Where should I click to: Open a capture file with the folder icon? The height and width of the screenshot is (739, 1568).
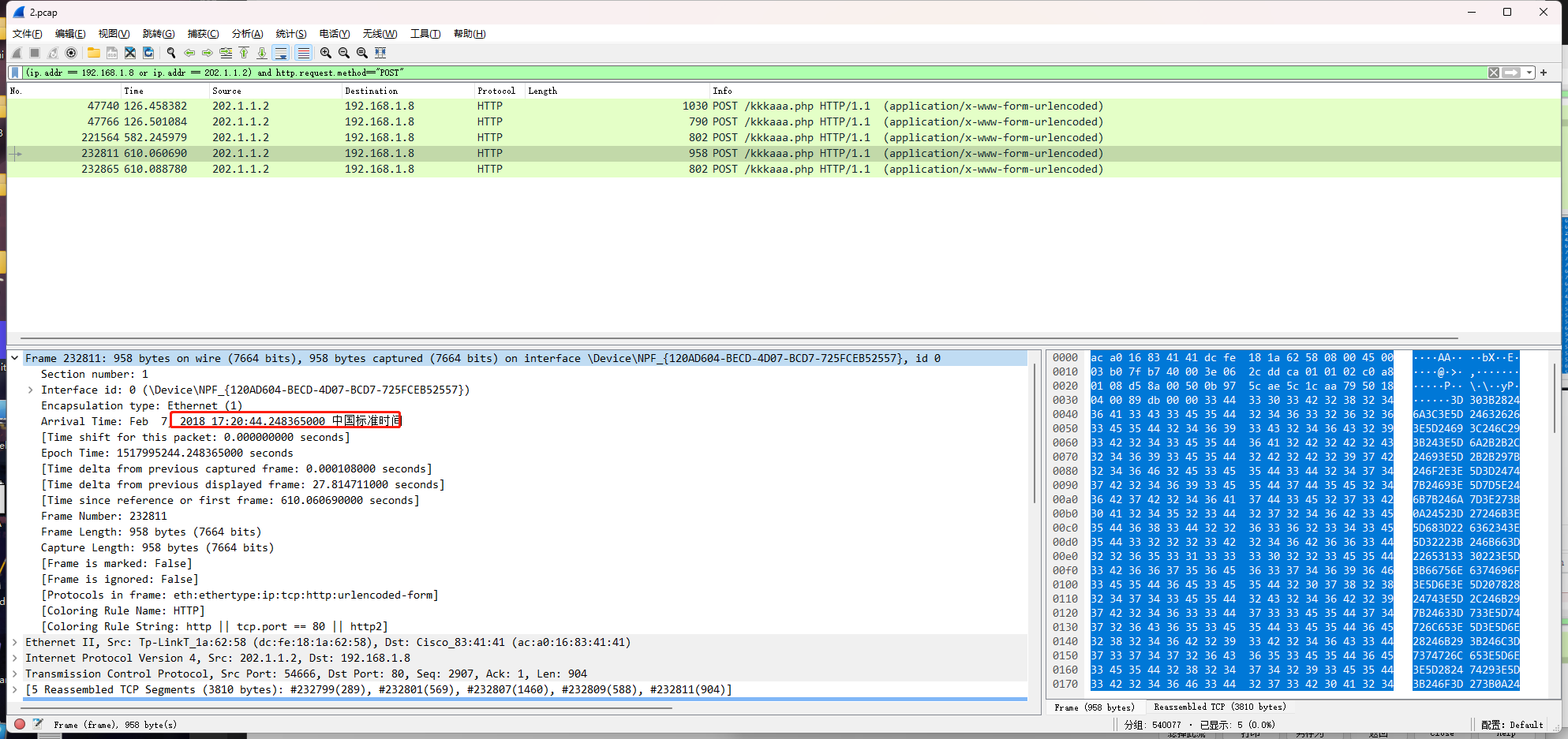(94, 53)
